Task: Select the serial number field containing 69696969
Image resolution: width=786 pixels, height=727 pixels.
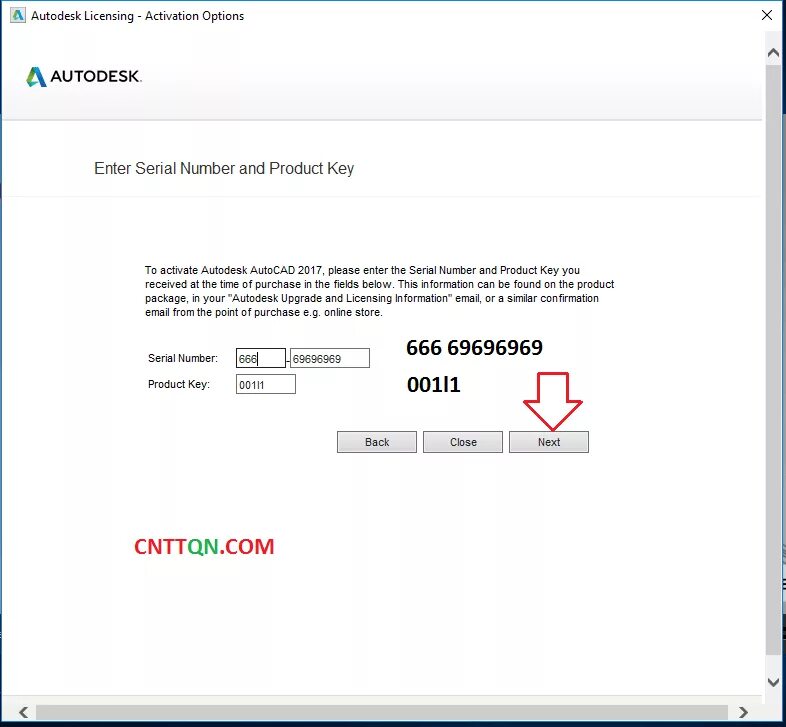Action: [330, 358]
